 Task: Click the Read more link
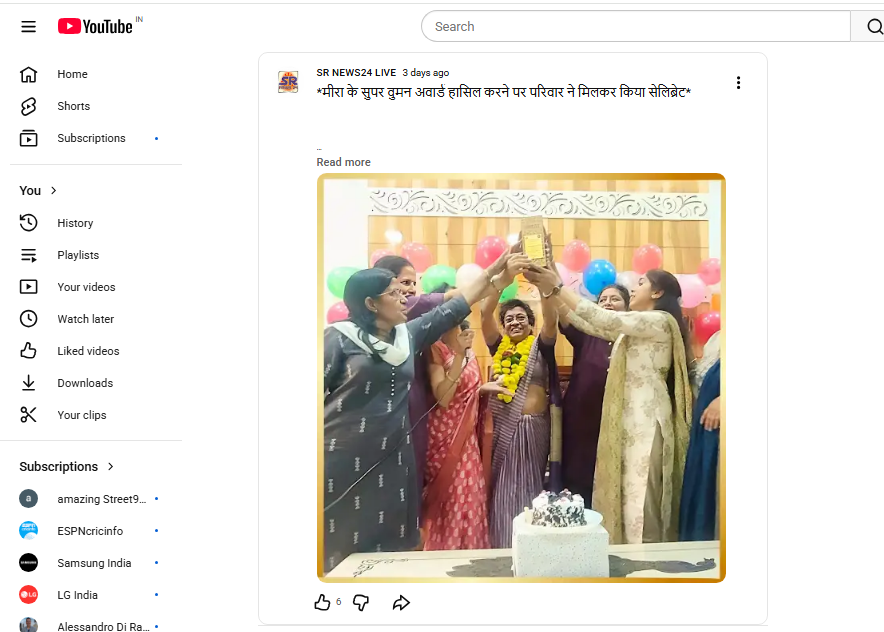point(343,161)
